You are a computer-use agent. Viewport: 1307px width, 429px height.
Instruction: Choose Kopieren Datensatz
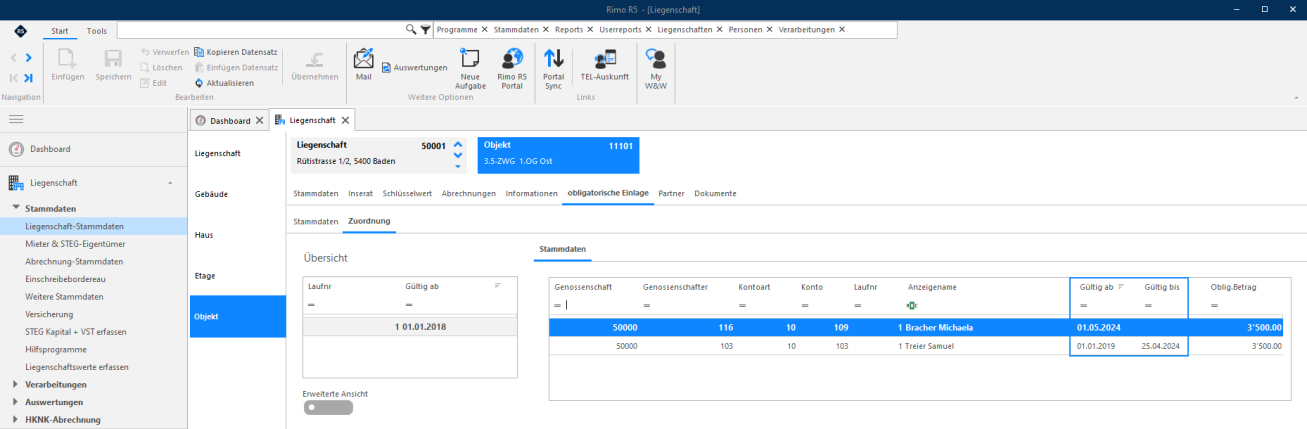tap(235, 51)
